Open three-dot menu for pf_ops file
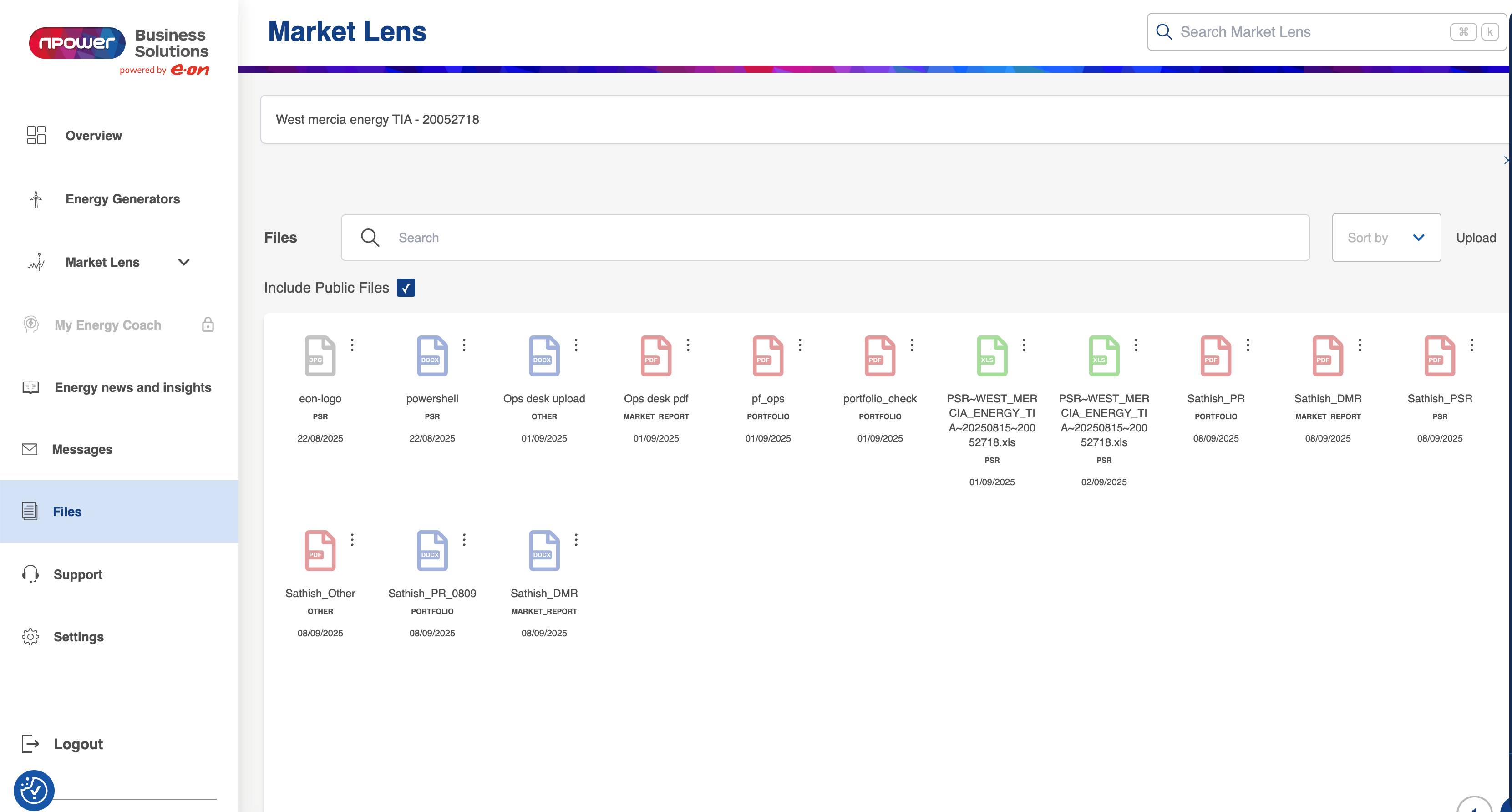 tap(799, 345)
